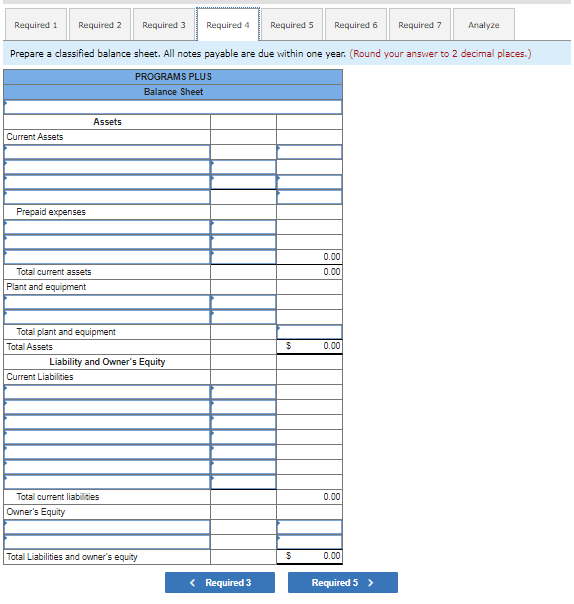The width and height of the screenshot is (574, 604).
Task: Click amount field in first row under Owner's Equity
Action: (x=309, y=527)
